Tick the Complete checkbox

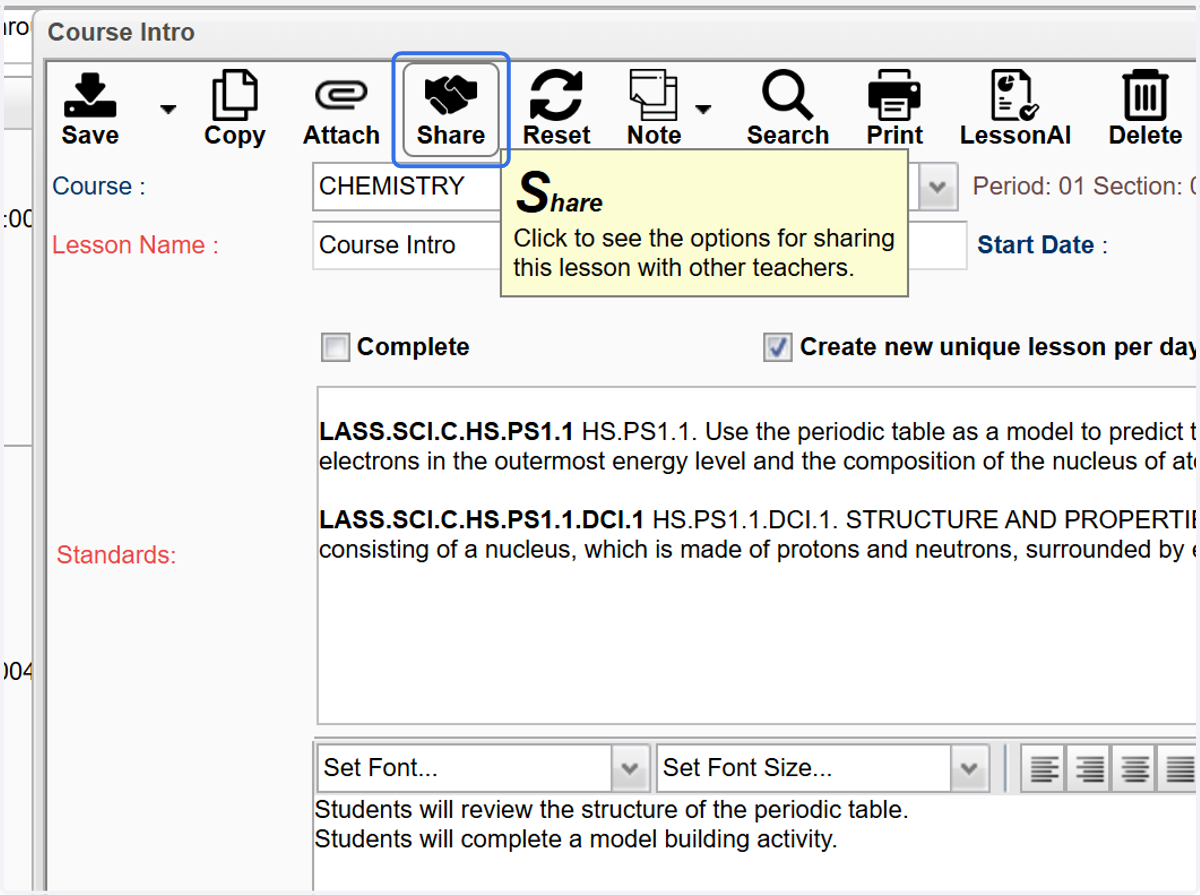pyautogui.click(x=336, y=348)
